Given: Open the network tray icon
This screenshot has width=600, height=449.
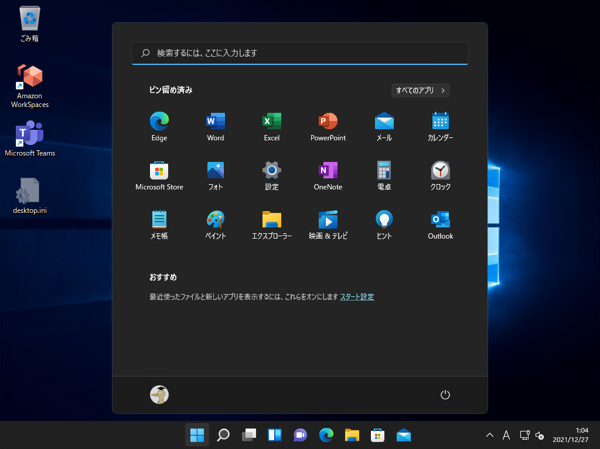Looking at the screenshot, I should tap(525, 435).
